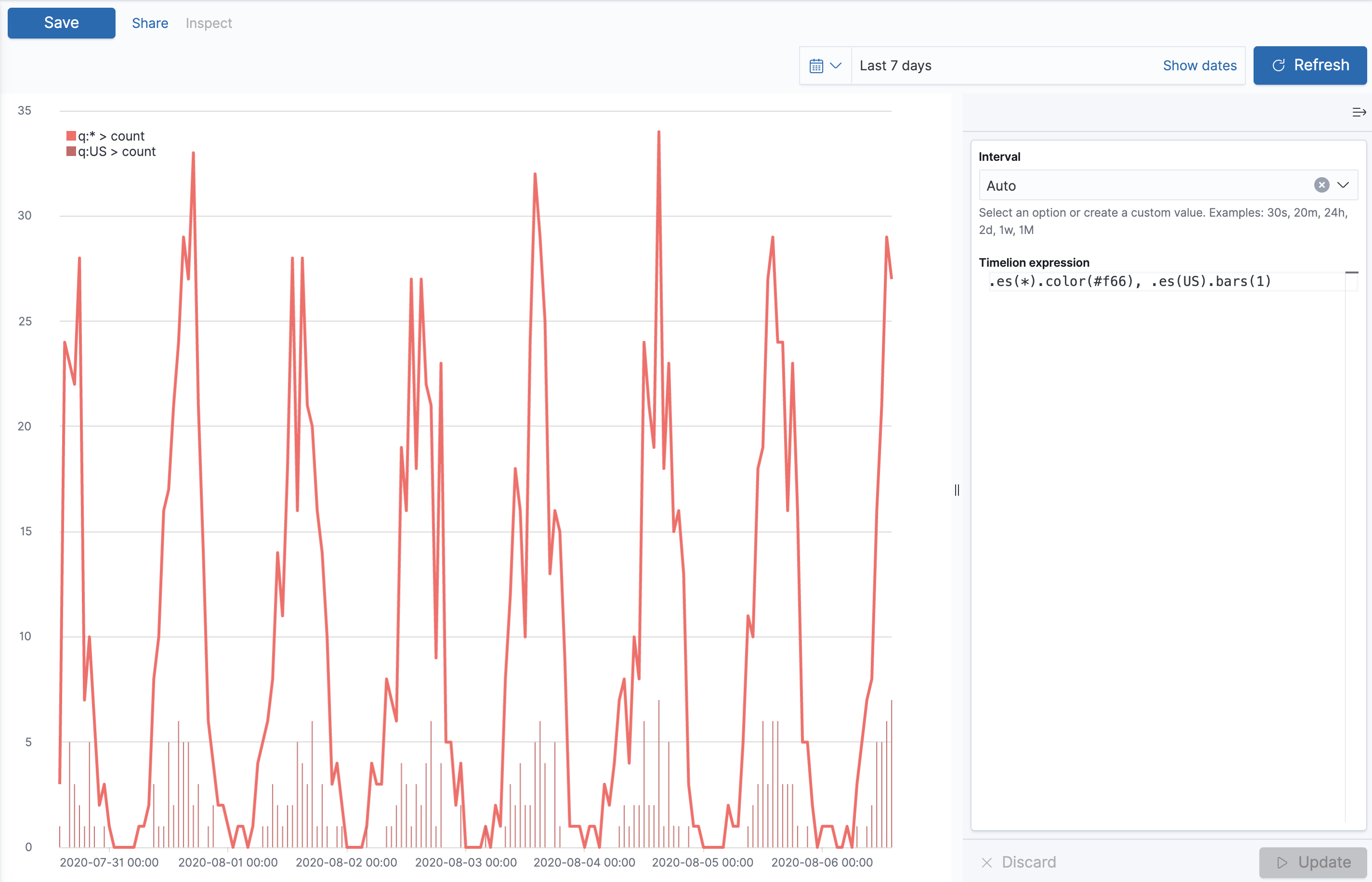The image size is (1372, 882).
Task: Open the Share menu
Action: 150,23
